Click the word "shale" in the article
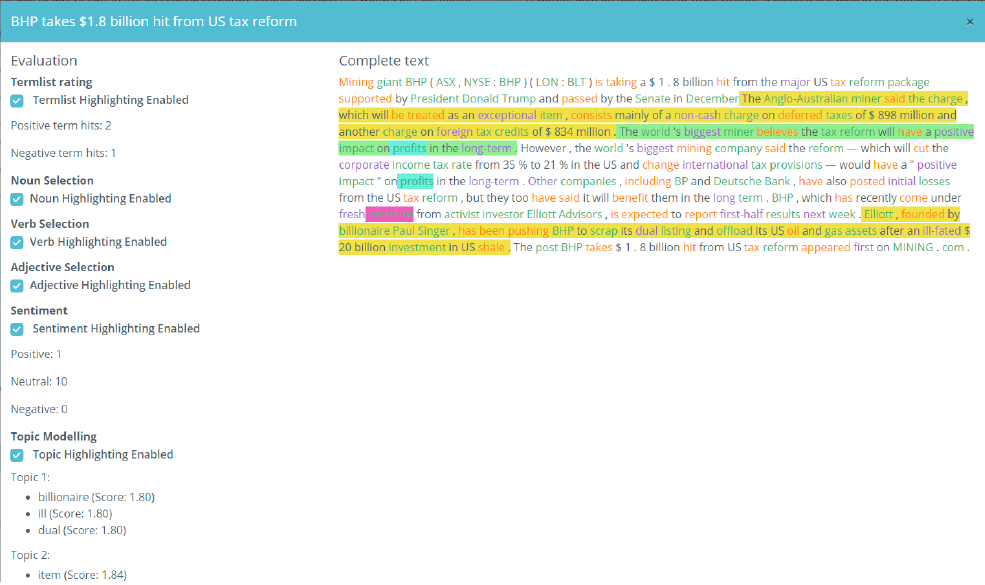The image size is (985, 585). 491,247
